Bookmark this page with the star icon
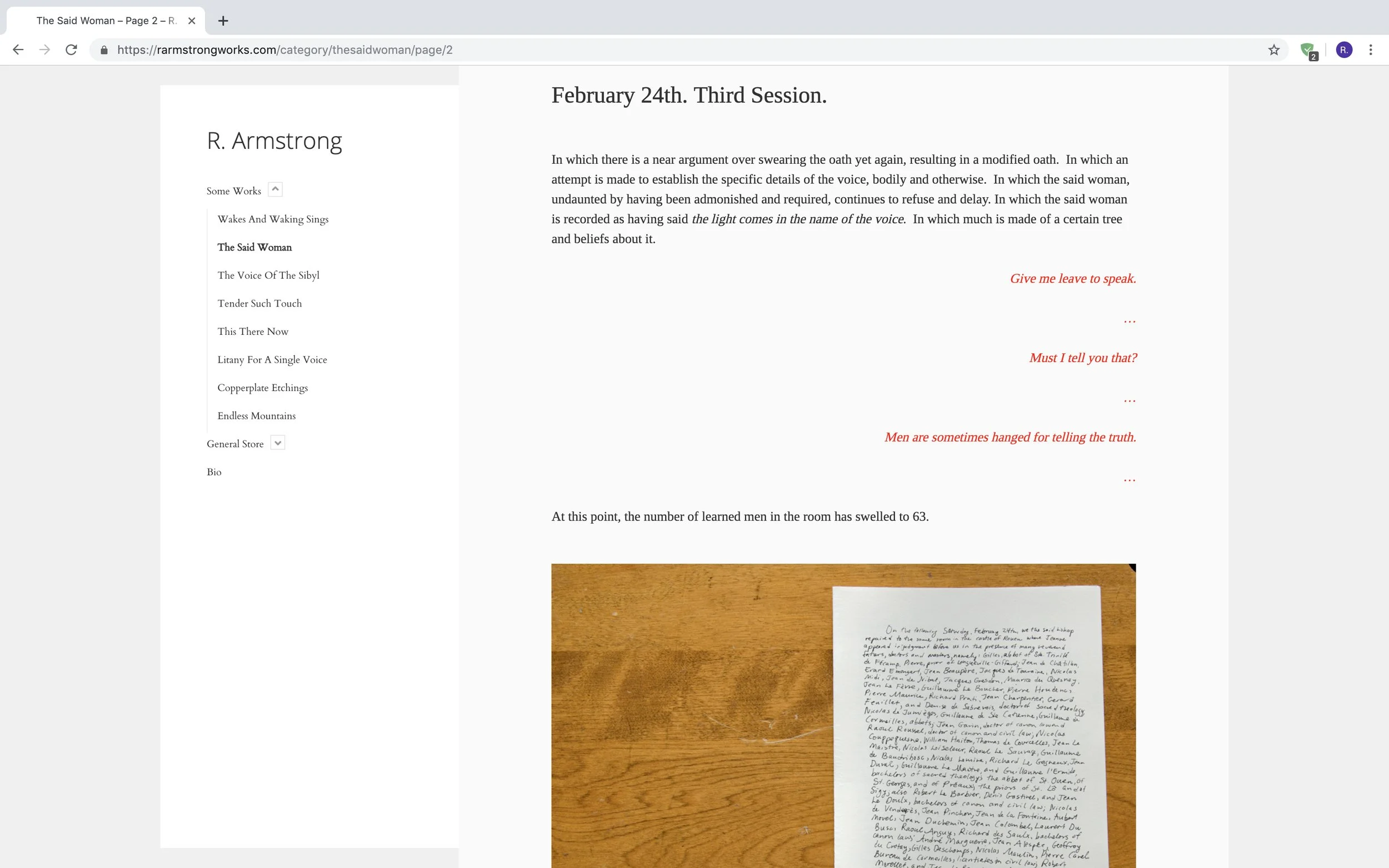Image resolution: width=1389 pixels, height=868 pixels. point(1273,50)
